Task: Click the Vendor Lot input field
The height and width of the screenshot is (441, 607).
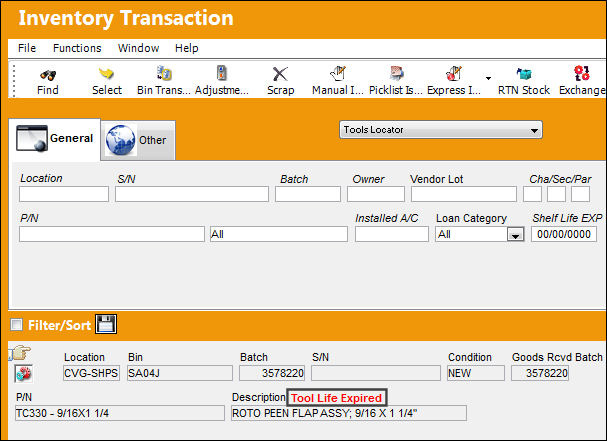Action: [x=464, y=194]
